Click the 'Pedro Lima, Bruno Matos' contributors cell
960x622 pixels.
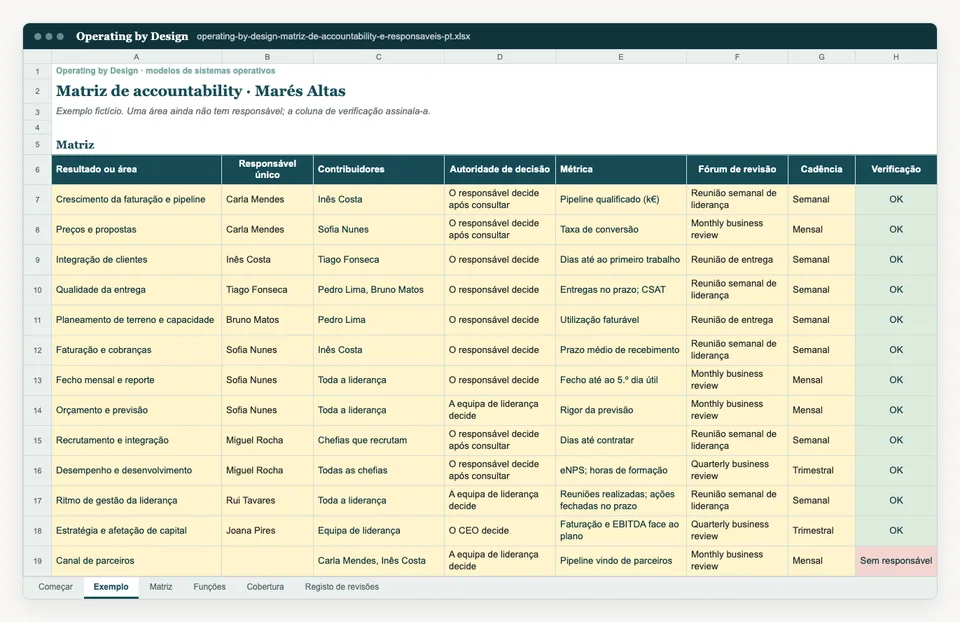[379, 290]
